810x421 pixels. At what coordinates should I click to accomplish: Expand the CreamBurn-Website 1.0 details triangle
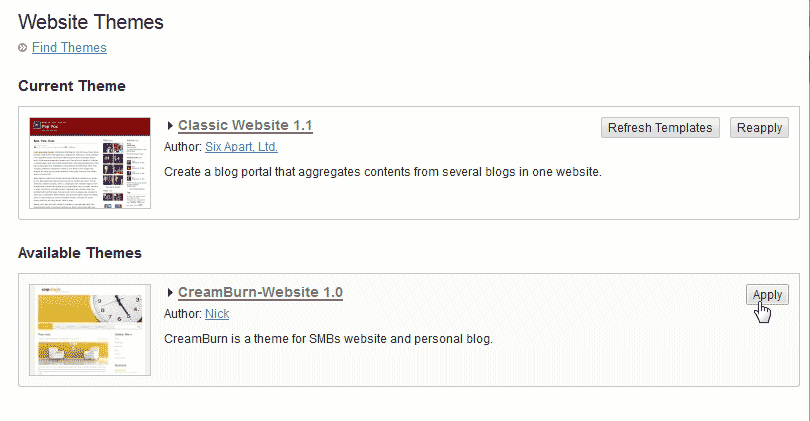pos(171,293)
